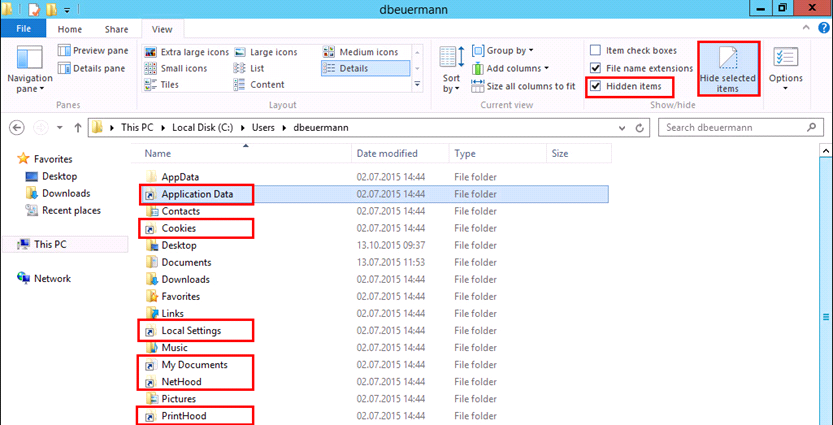Enable Item check boxes option
The image size is (833, 425).
pyautogui.click(x=596, y=51)
